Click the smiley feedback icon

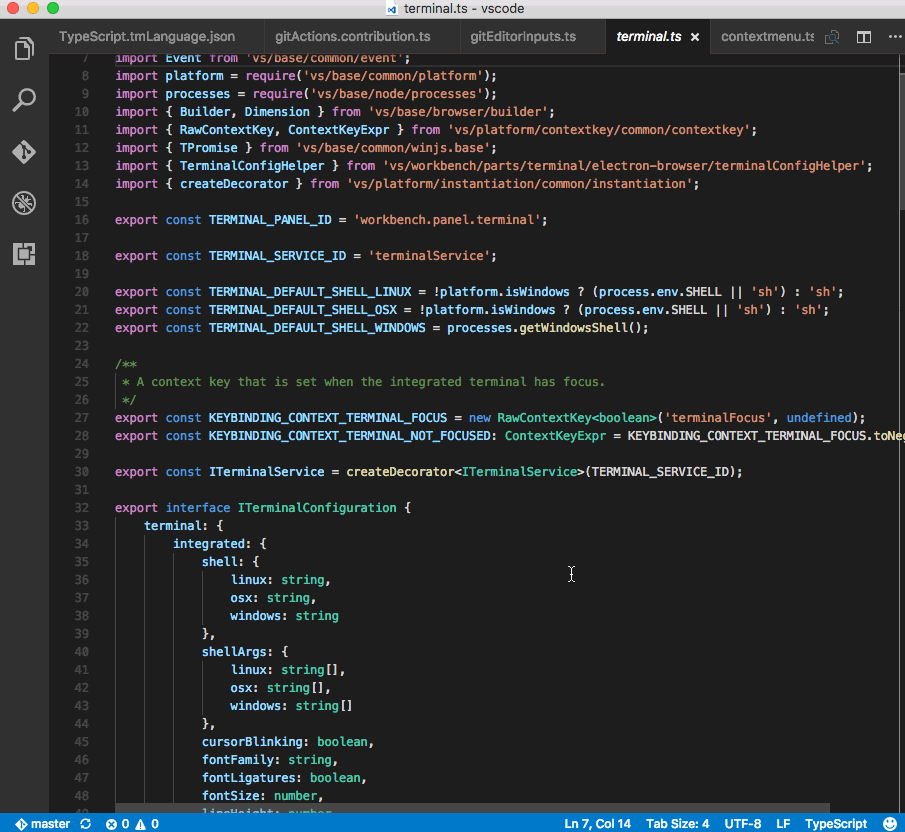coord(889,824)
